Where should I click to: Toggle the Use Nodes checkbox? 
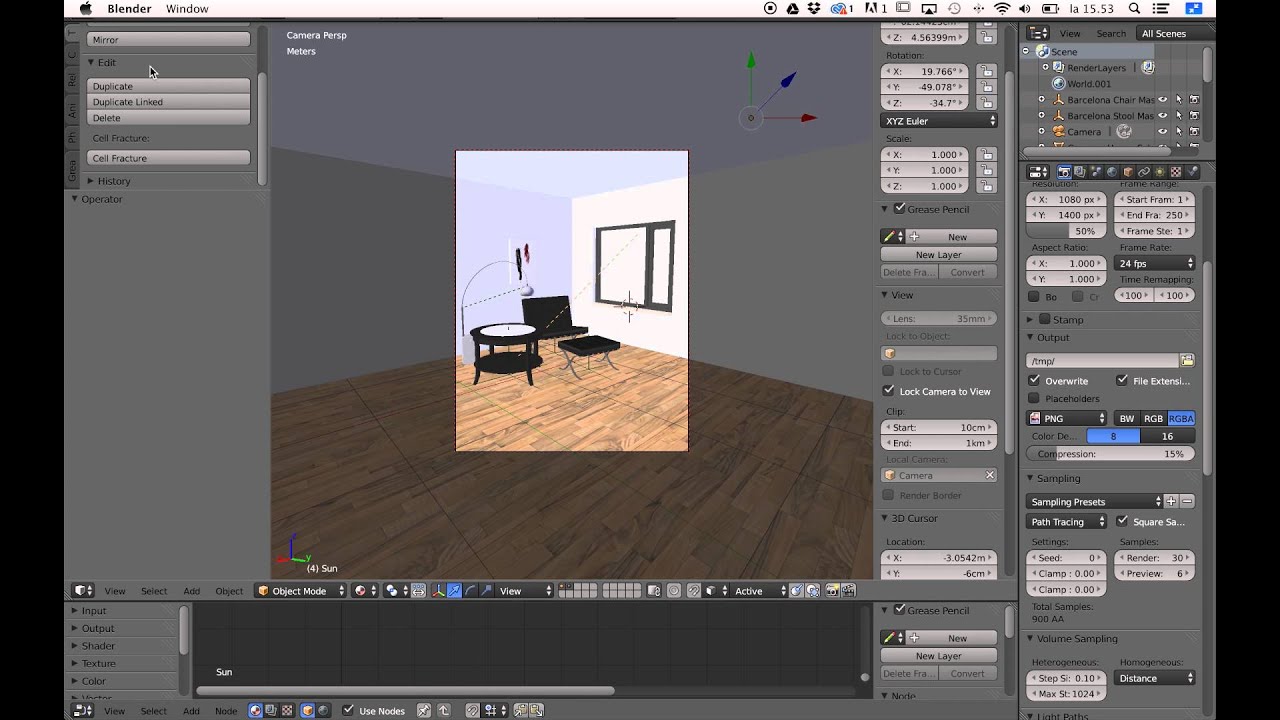click(x=348, y=710)
